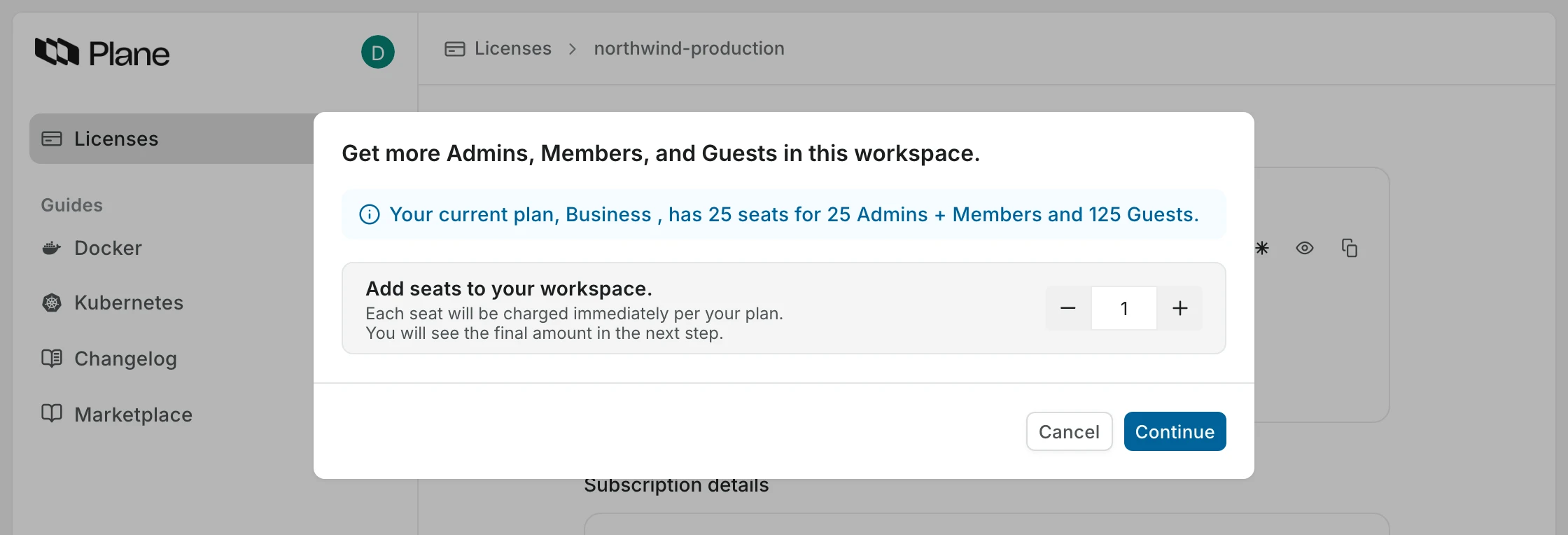Click the current plan Business banner text
Image resolution: width=1568 pixels, height=535 pixels.
tap(794, 214)
